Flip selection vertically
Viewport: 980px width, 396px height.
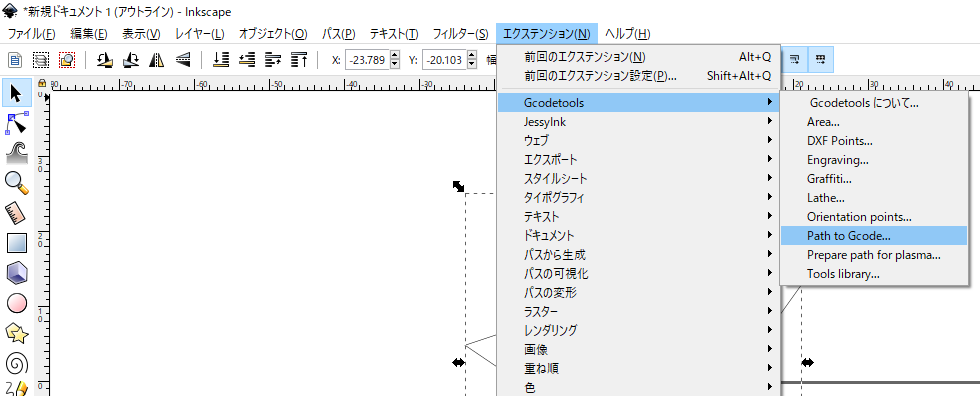click(x=182, y=60)
